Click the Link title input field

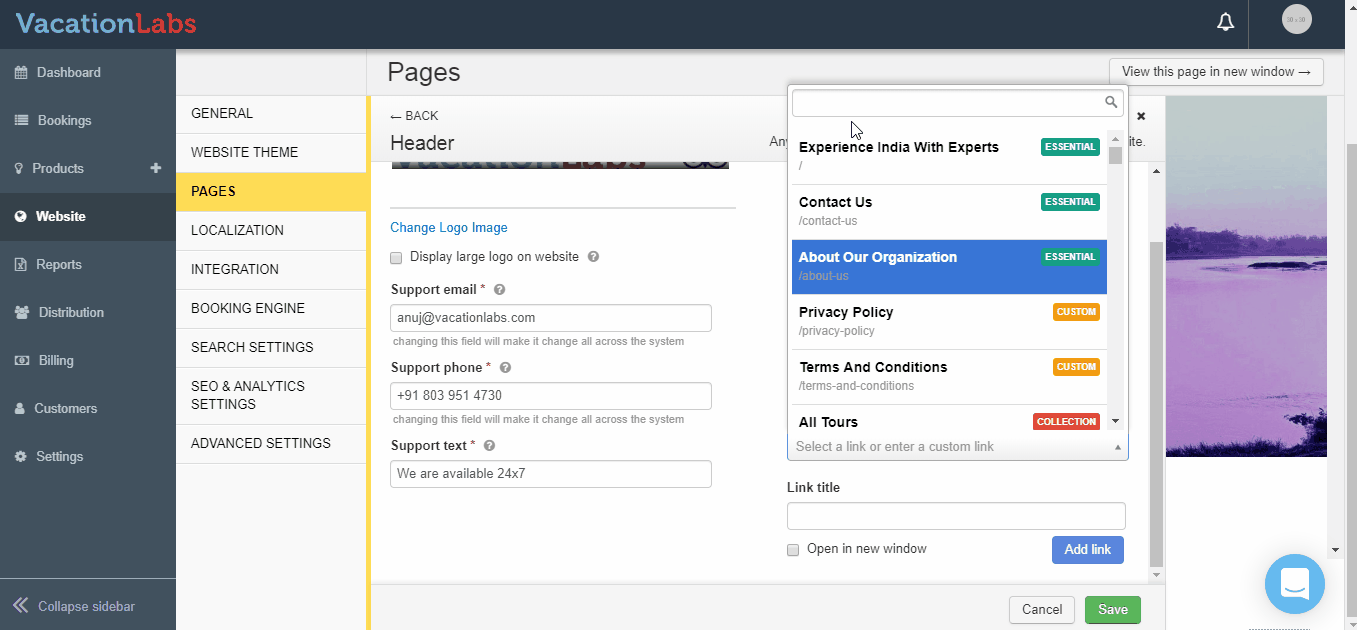click(x=956, y=516)
